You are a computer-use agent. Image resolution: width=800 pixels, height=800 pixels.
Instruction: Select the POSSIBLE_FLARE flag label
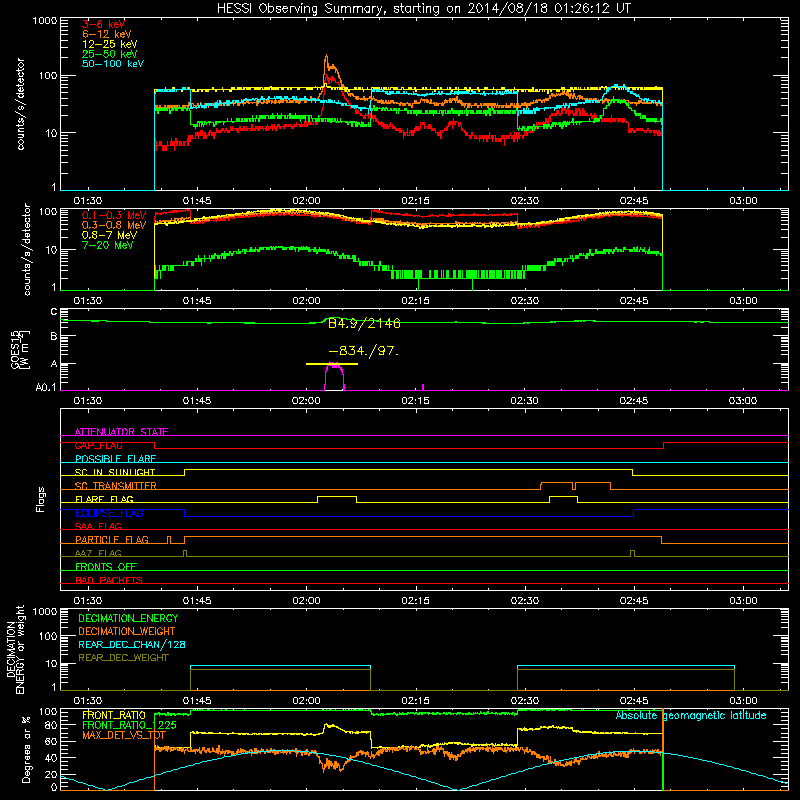(x=115, y=459)
